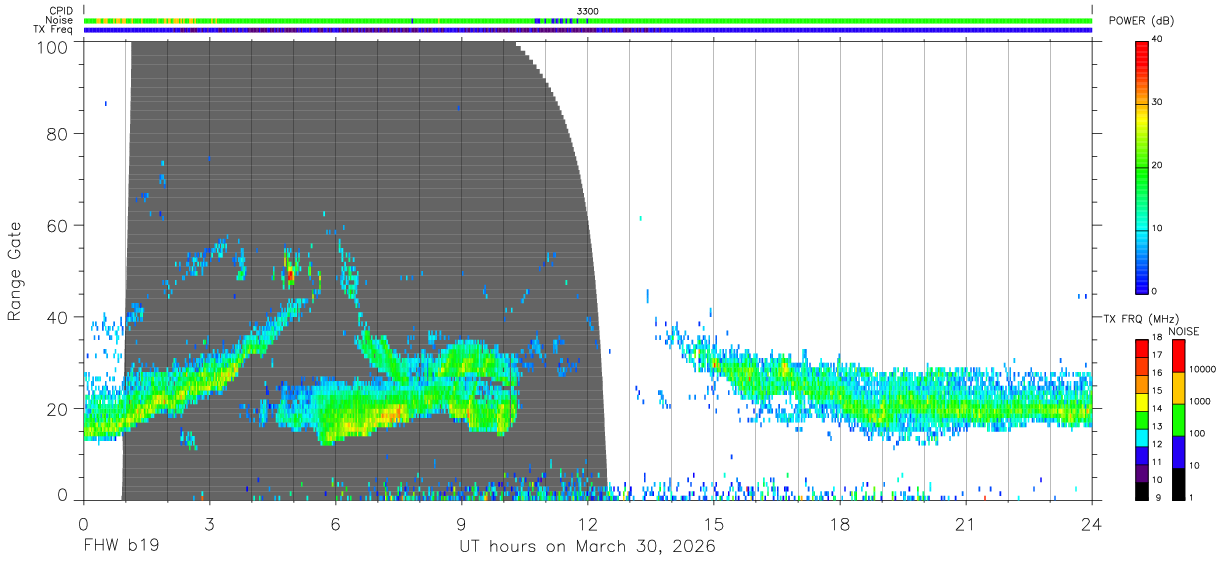
Task: Click the range gate tick label 80
Action: click(56, 133)
